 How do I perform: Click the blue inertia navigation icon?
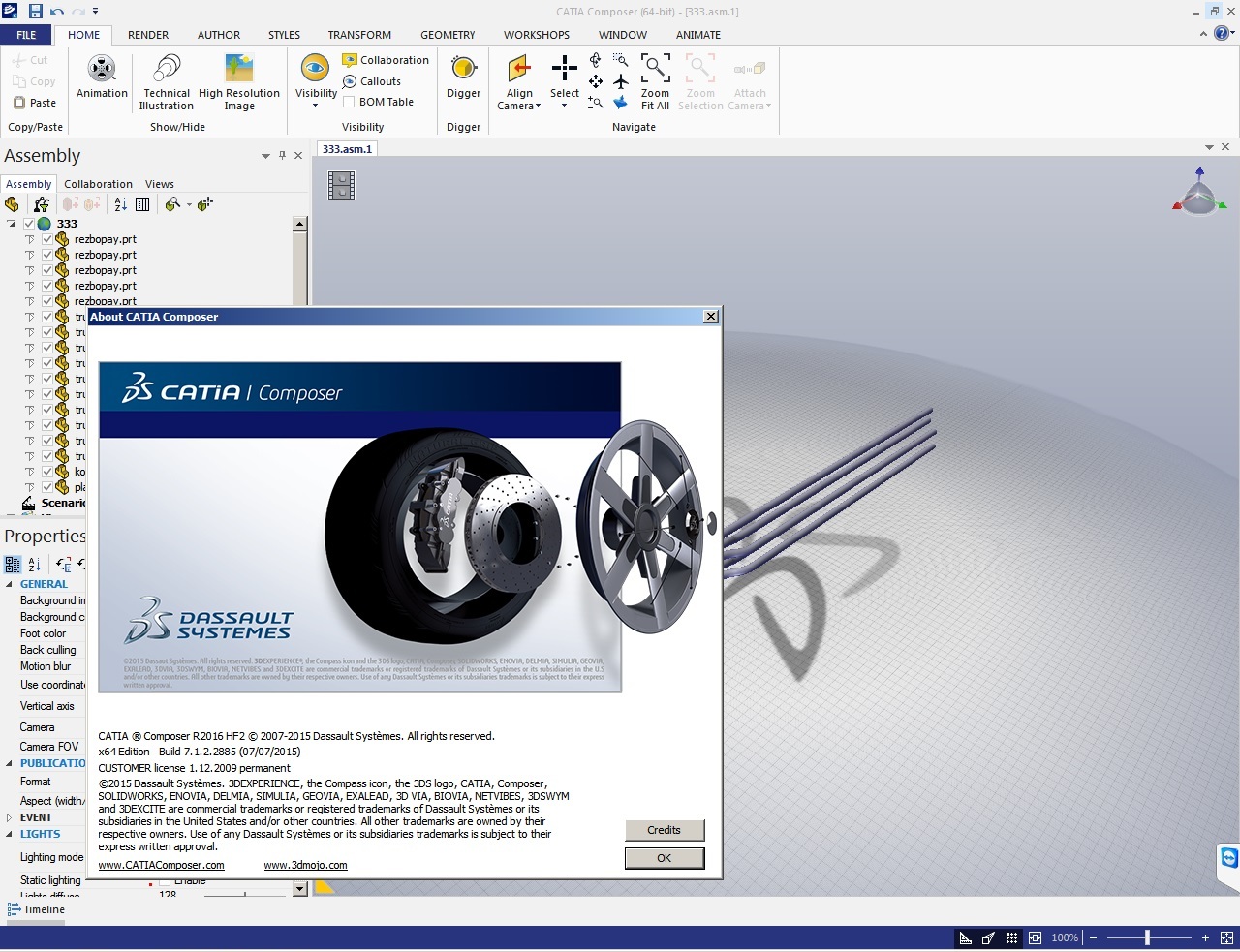[x=621, y=102]
